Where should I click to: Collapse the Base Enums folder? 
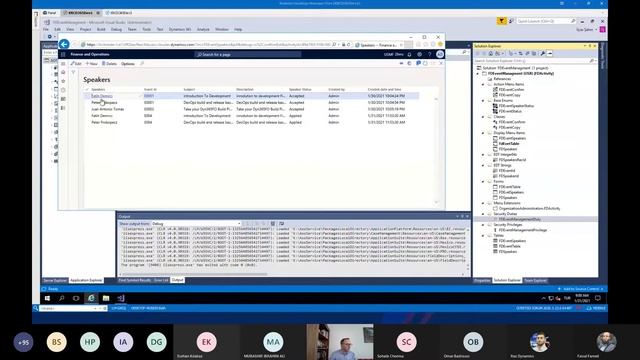(483, 100)
